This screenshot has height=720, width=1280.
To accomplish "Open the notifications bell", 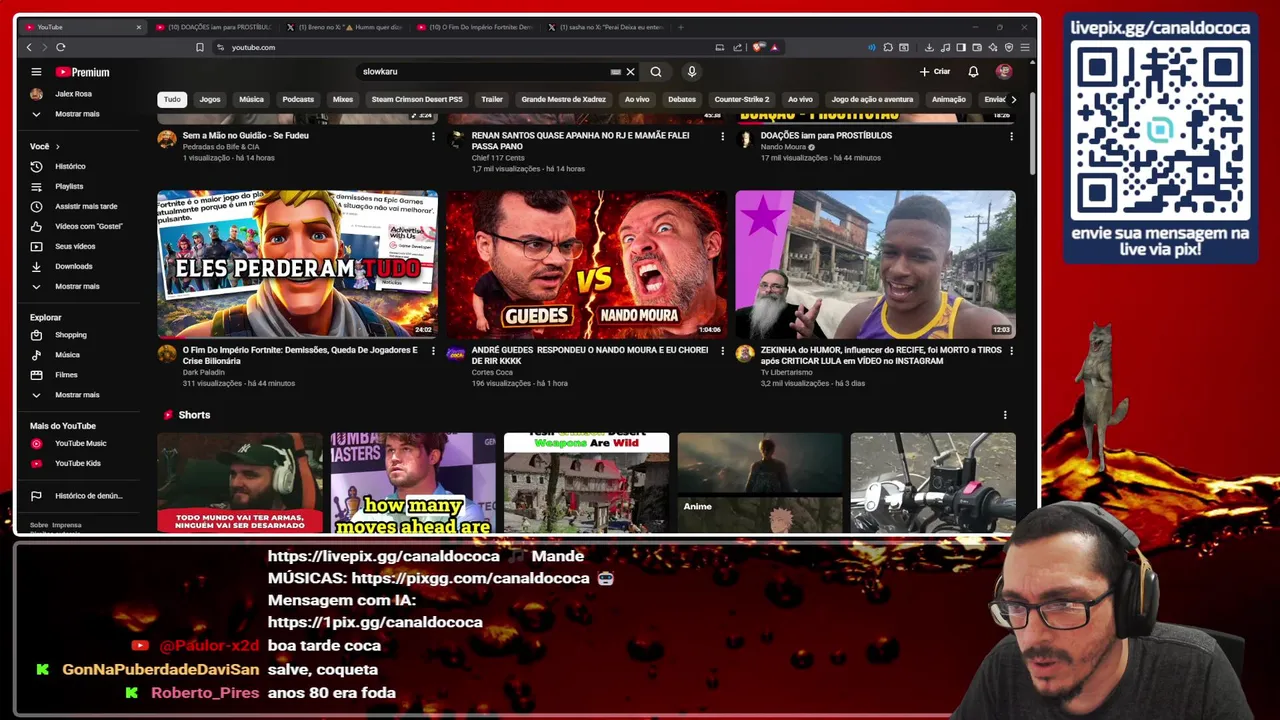I will point(973,72).
